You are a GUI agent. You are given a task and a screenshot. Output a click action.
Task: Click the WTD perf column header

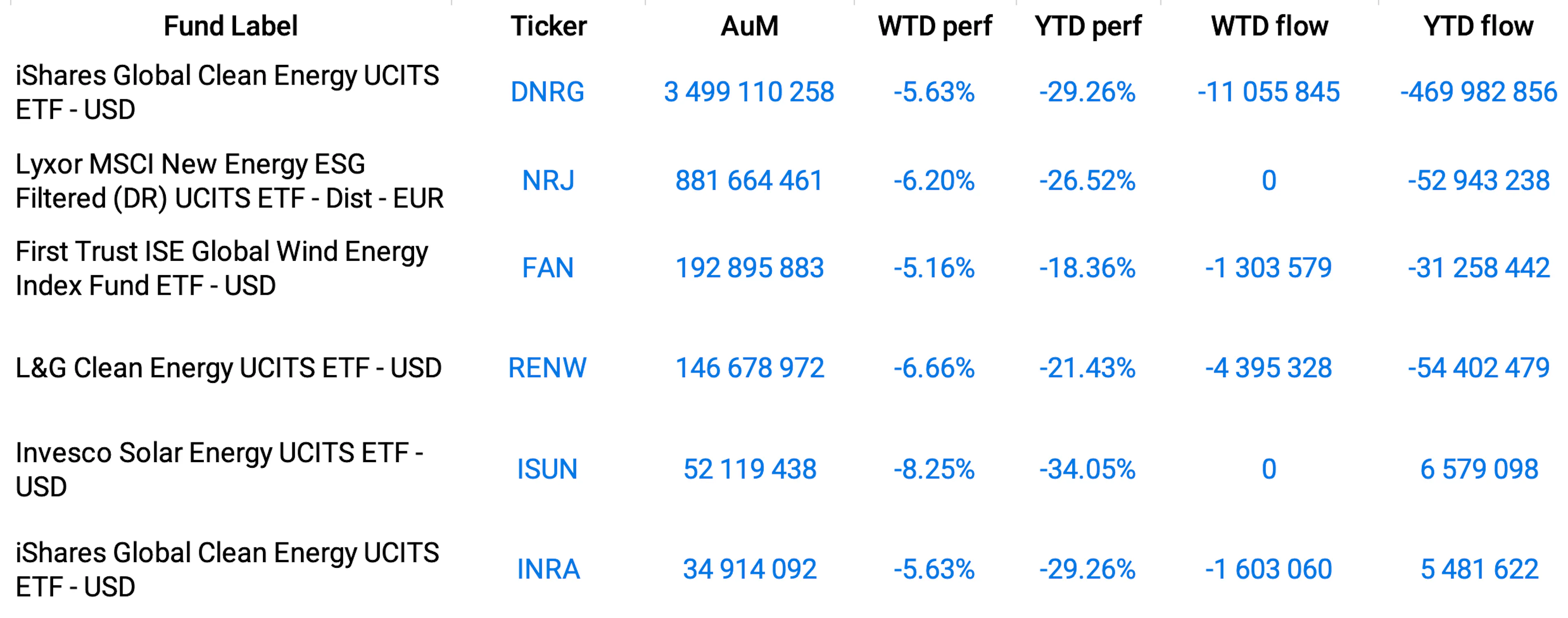pos(934,26)
